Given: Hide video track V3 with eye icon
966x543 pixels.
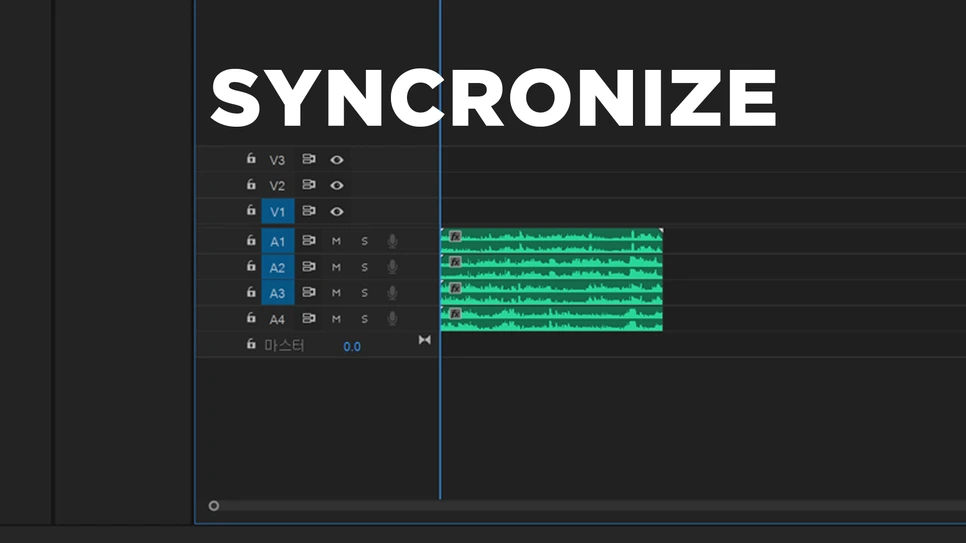Looking at the screenshot, I should [336, 160].
